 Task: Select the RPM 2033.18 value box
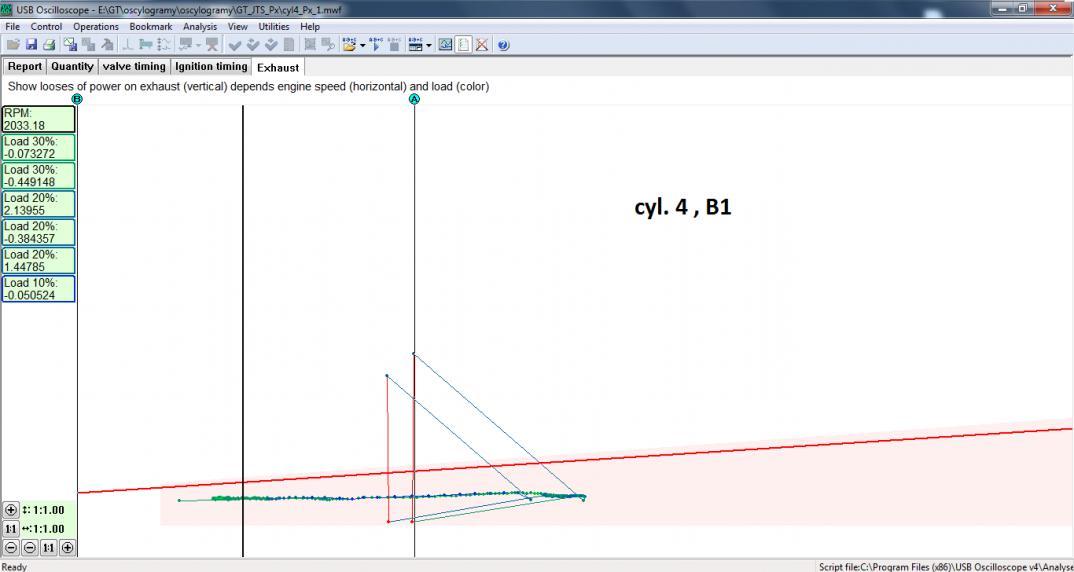tap(38, 119)
